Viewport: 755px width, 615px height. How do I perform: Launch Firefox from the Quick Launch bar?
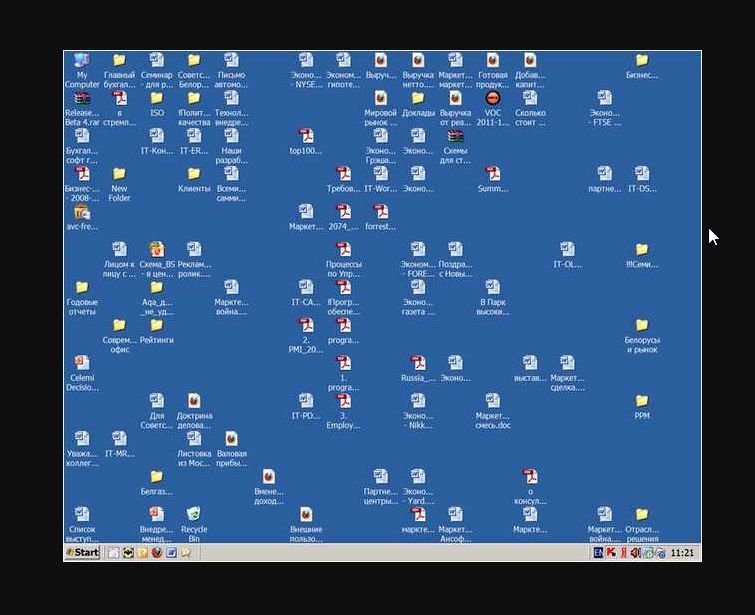[x=156, y=553]
